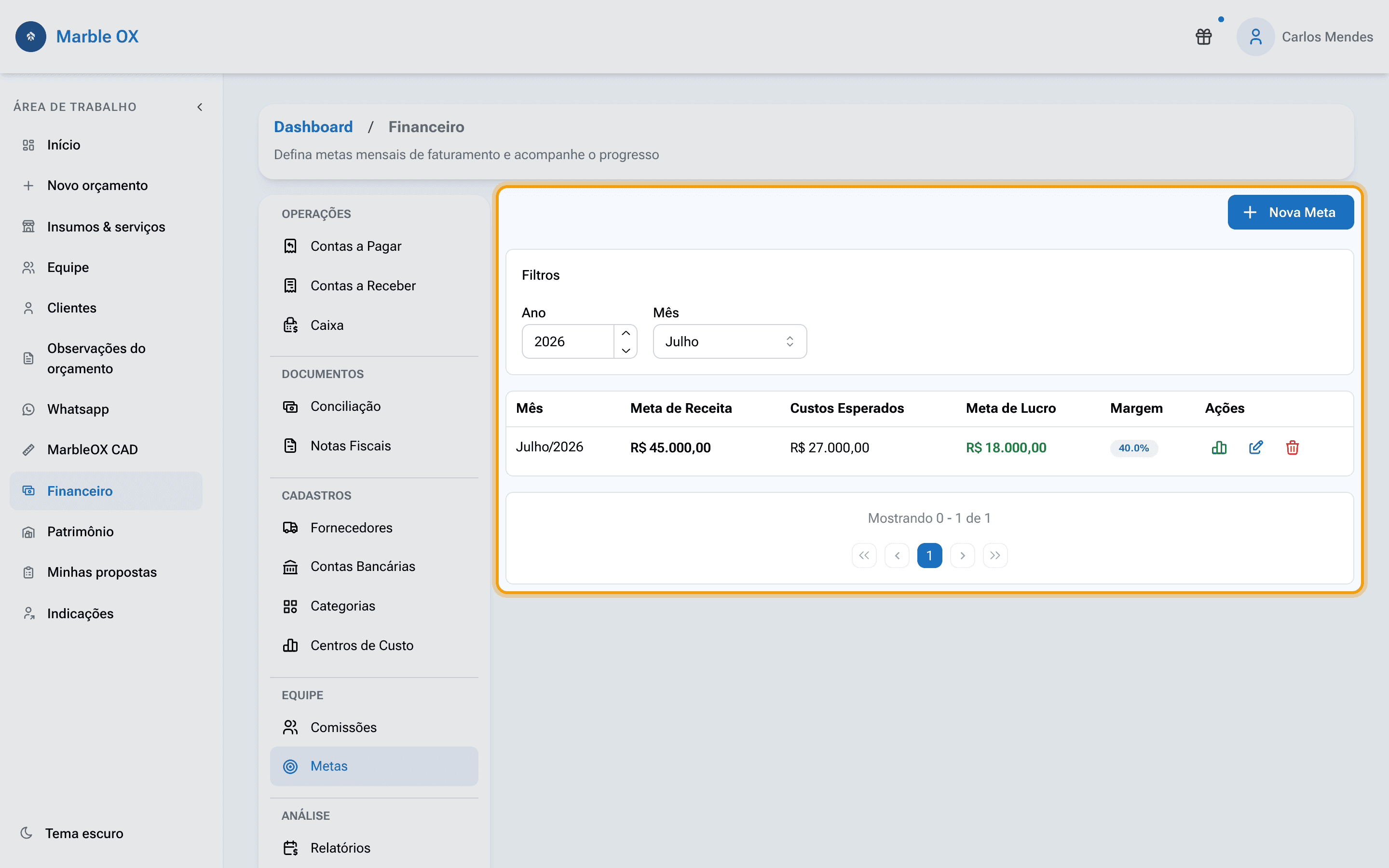Image resolution: width=1389 pixels, height=868 pixels.
Task: Open the Equipe section
Action: (x=106, y=268)
